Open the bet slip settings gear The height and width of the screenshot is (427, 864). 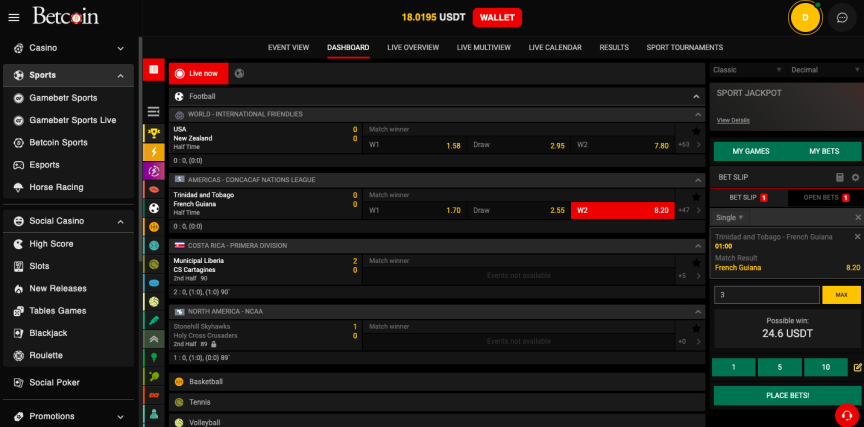(x=855, y=177)
